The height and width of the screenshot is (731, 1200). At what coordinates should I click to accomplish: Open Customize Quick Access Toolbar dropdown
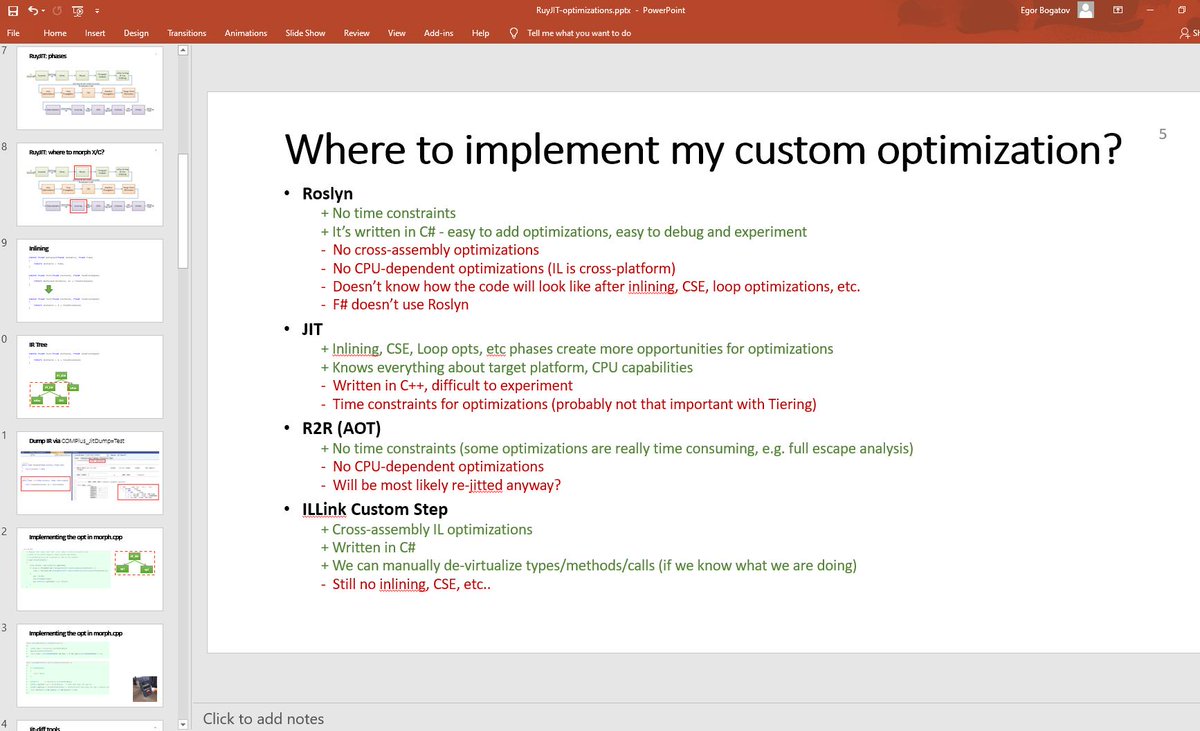tap(96, 10)
